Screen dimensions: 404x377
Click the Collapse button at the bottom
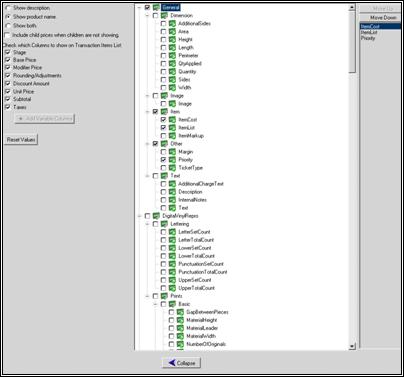click(181, 363)
